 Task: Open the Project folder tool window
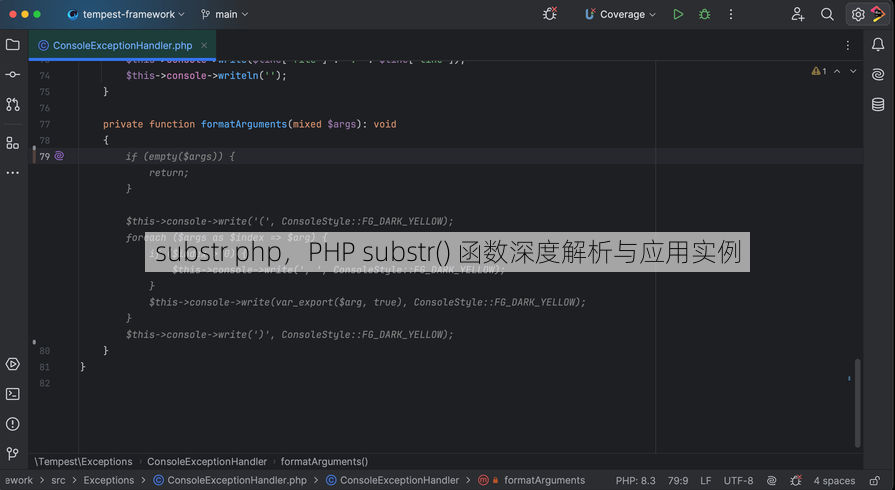13,45
